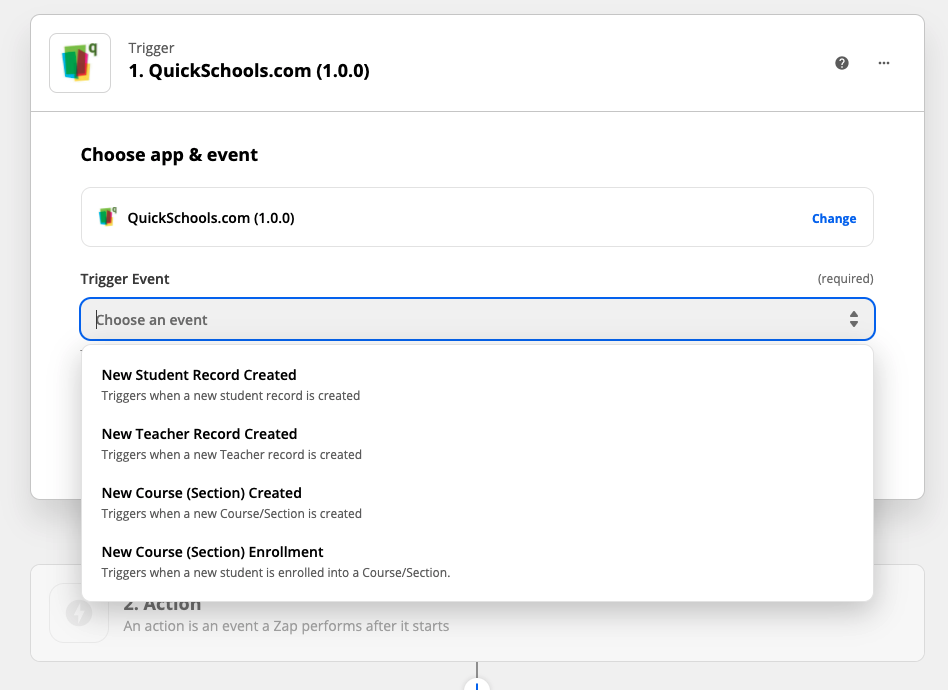Click the Choose app & event heading
Viewport: 948px width, 690px height.
(x=169, y=155)
